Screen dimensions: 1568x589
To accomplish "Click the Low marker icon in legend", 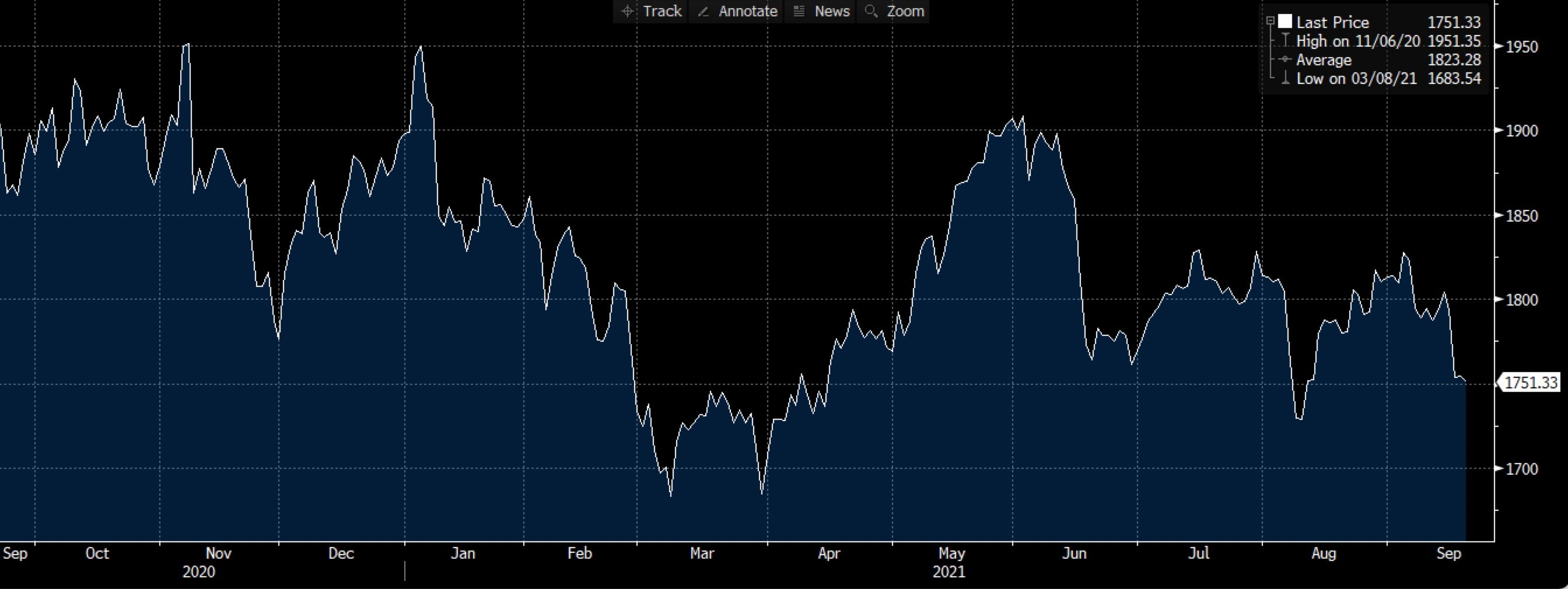I will pos(1286,79).
